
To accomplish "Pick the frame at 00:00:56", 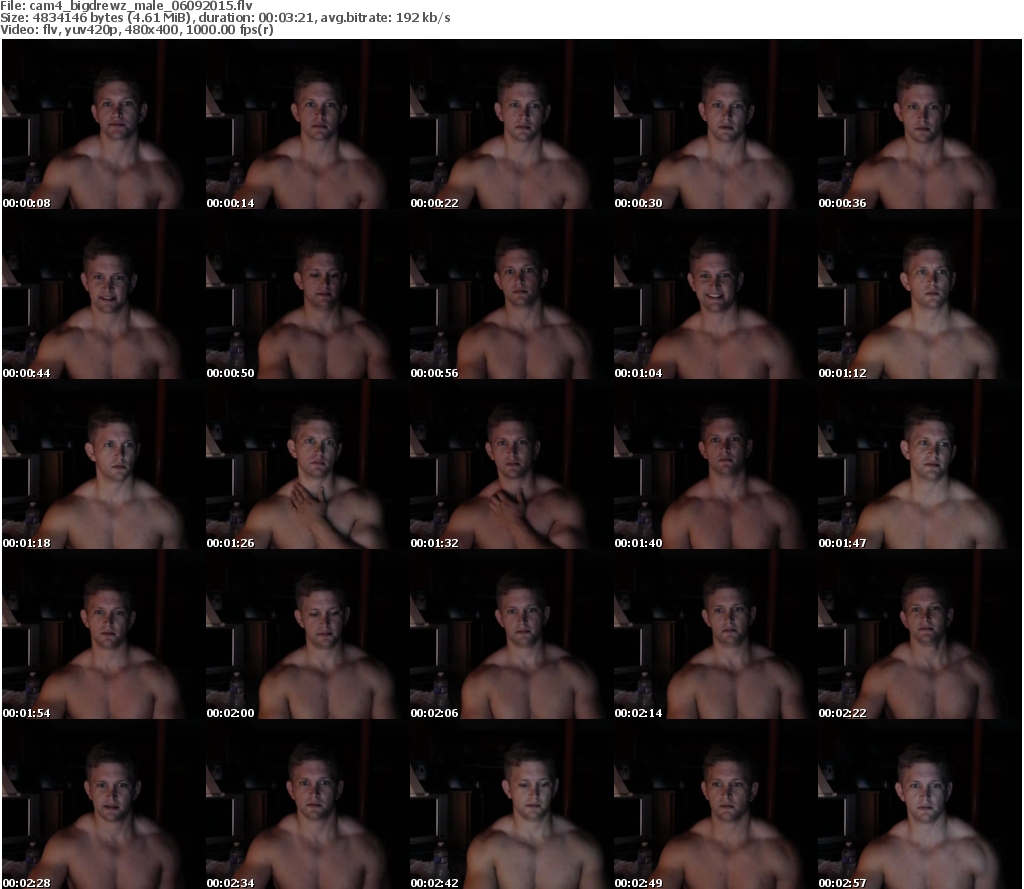I will (511, 295).
